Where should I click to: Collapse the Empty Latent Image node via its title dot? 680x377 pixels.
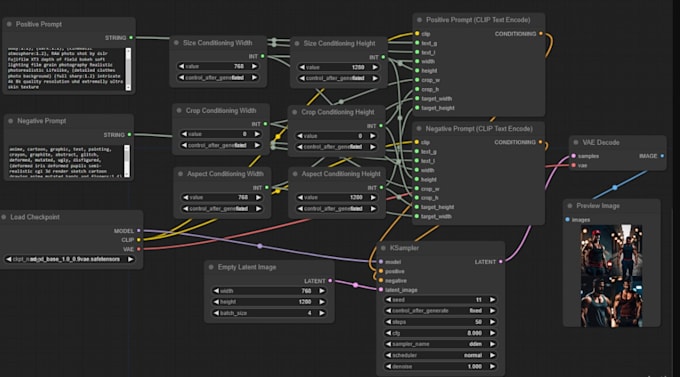(x=211, y=267)
